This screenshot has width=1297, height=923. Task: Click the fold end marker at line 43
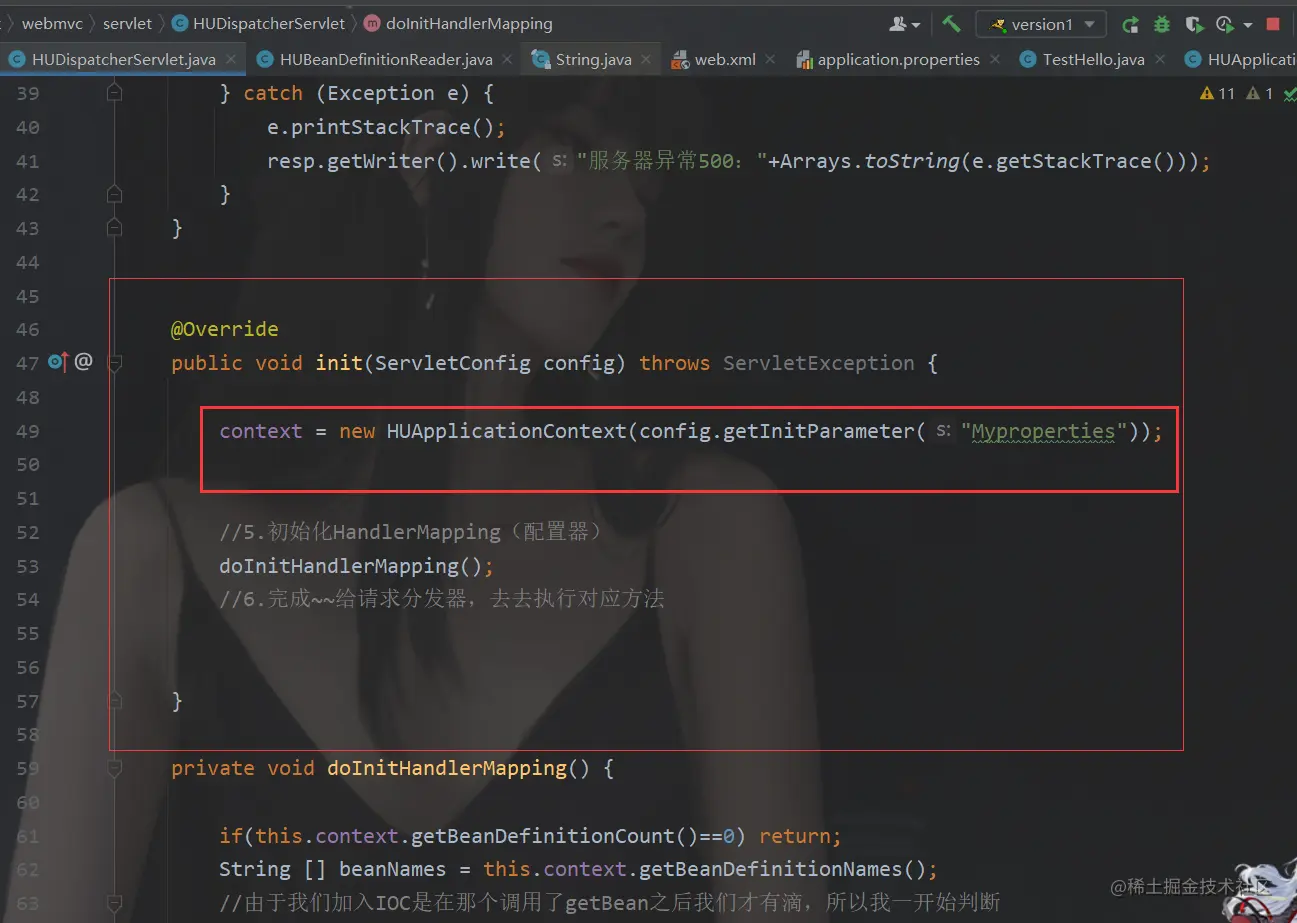click(114, 228)
